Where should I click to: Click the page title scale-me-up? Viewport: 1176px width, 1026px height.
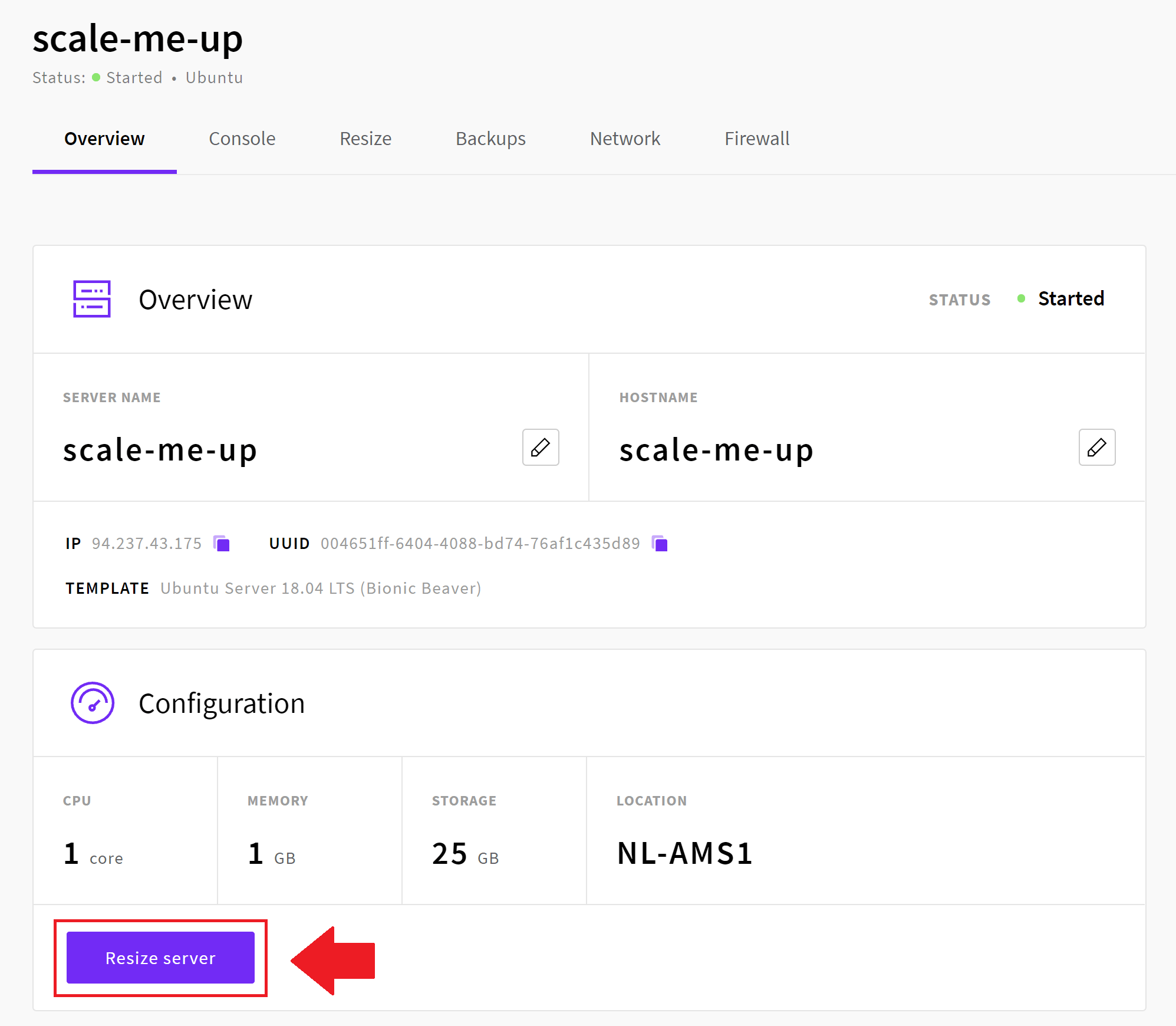[138, 39]
